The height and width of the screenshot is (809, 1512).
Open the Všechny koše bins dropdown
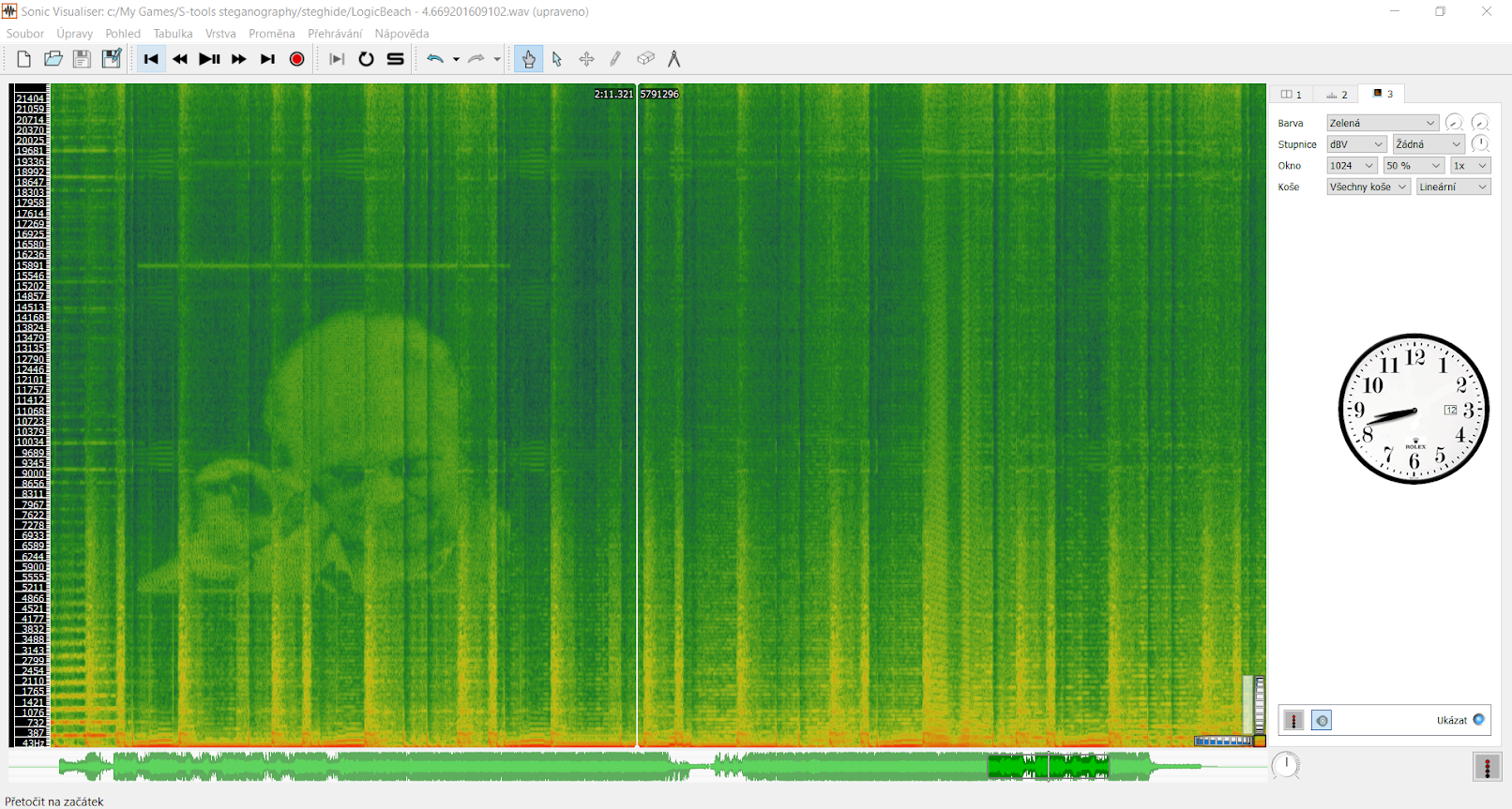tap(1368, 187)
